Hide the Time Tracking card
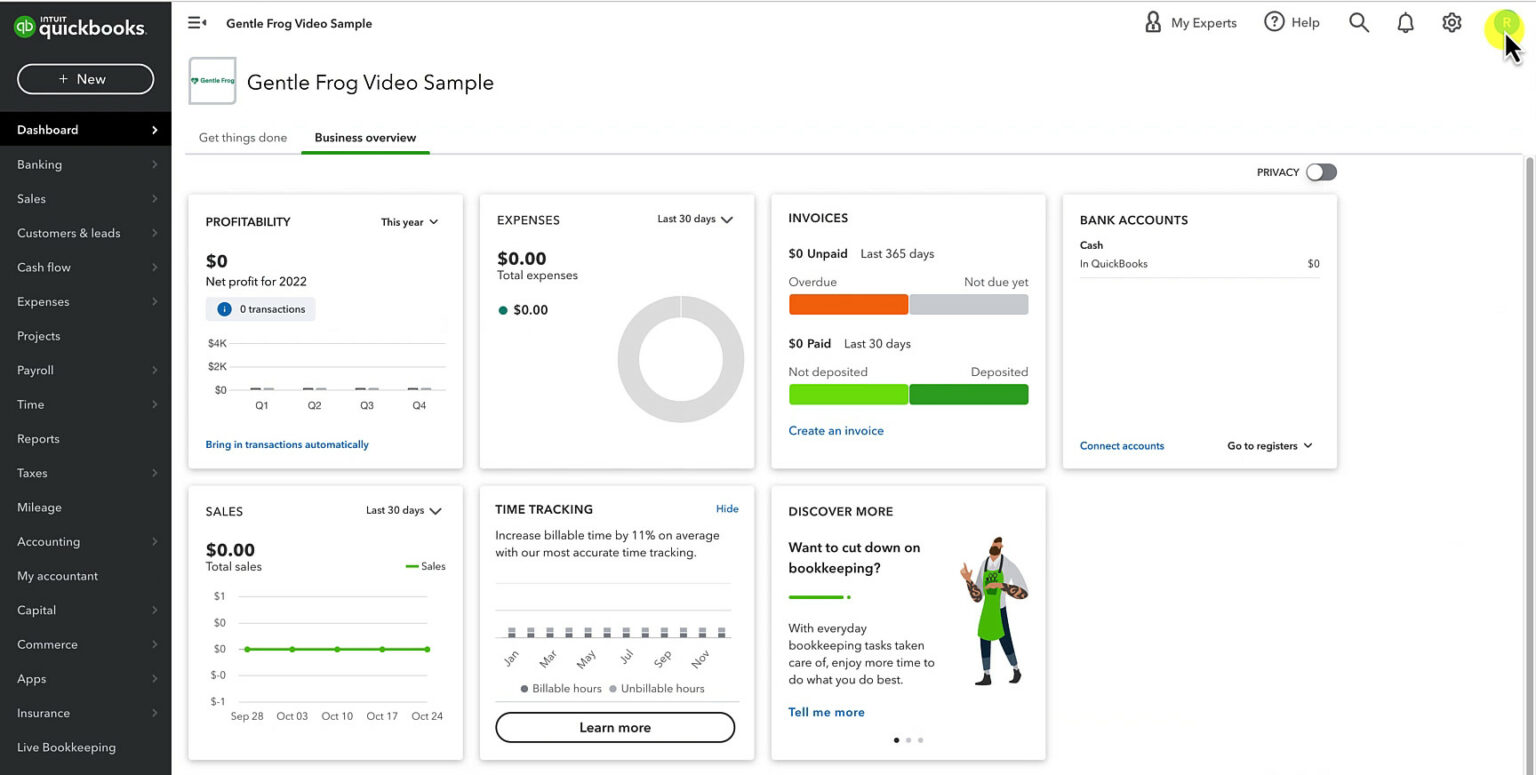This screenshot has height=775, width=1536. click(727, 509)
